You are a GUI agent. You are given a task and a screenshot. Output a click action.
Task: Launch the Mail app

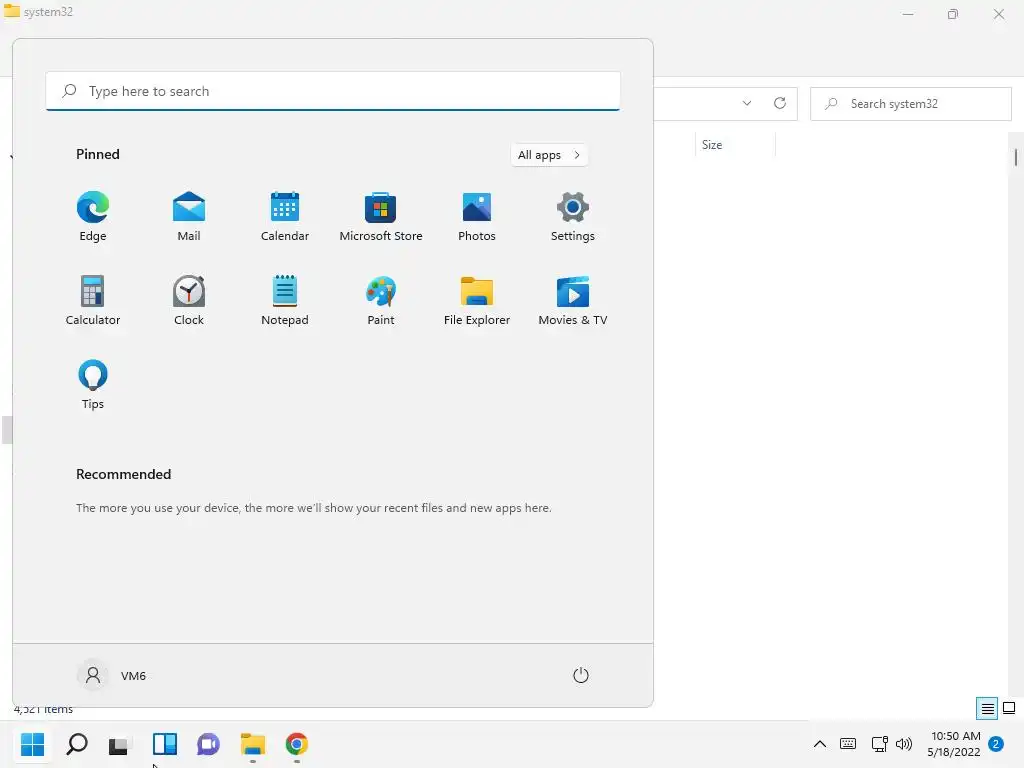click(x=189, y=217)
